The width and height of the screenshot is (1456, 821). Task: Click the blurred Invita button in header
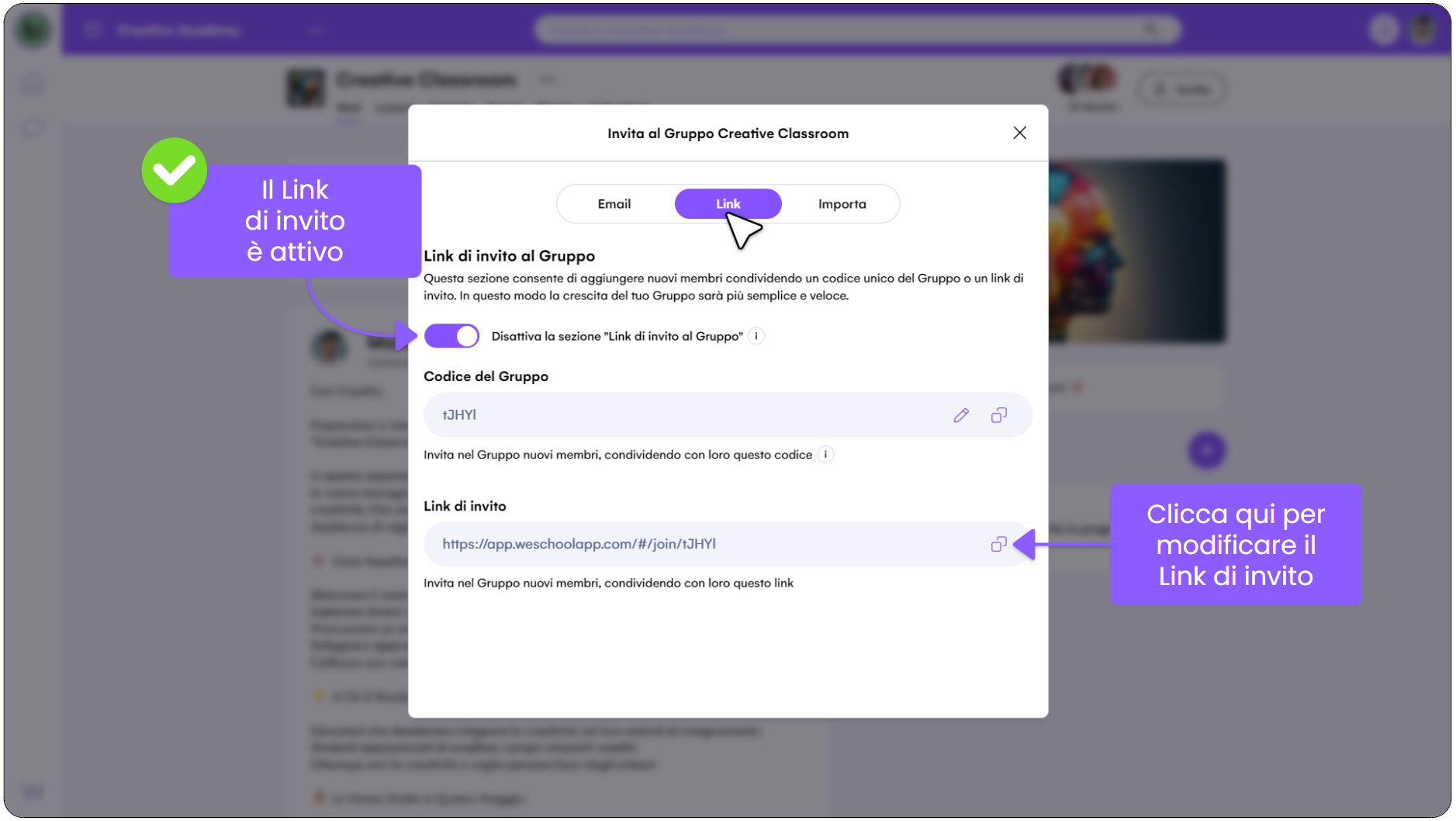coord(1181,89)
